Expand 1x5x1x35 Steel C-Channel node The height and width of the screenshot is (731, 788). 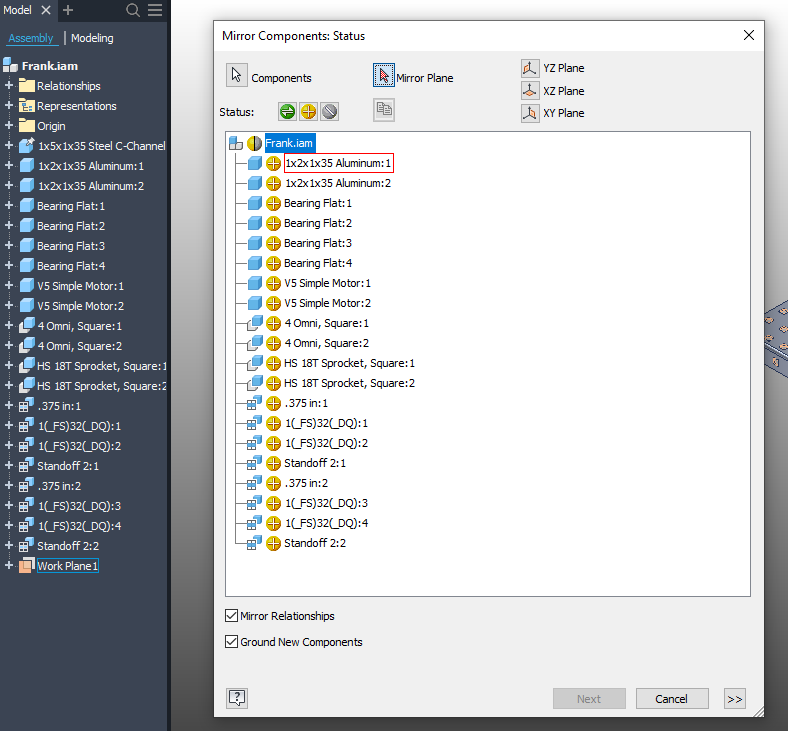(x=9, y=145)
